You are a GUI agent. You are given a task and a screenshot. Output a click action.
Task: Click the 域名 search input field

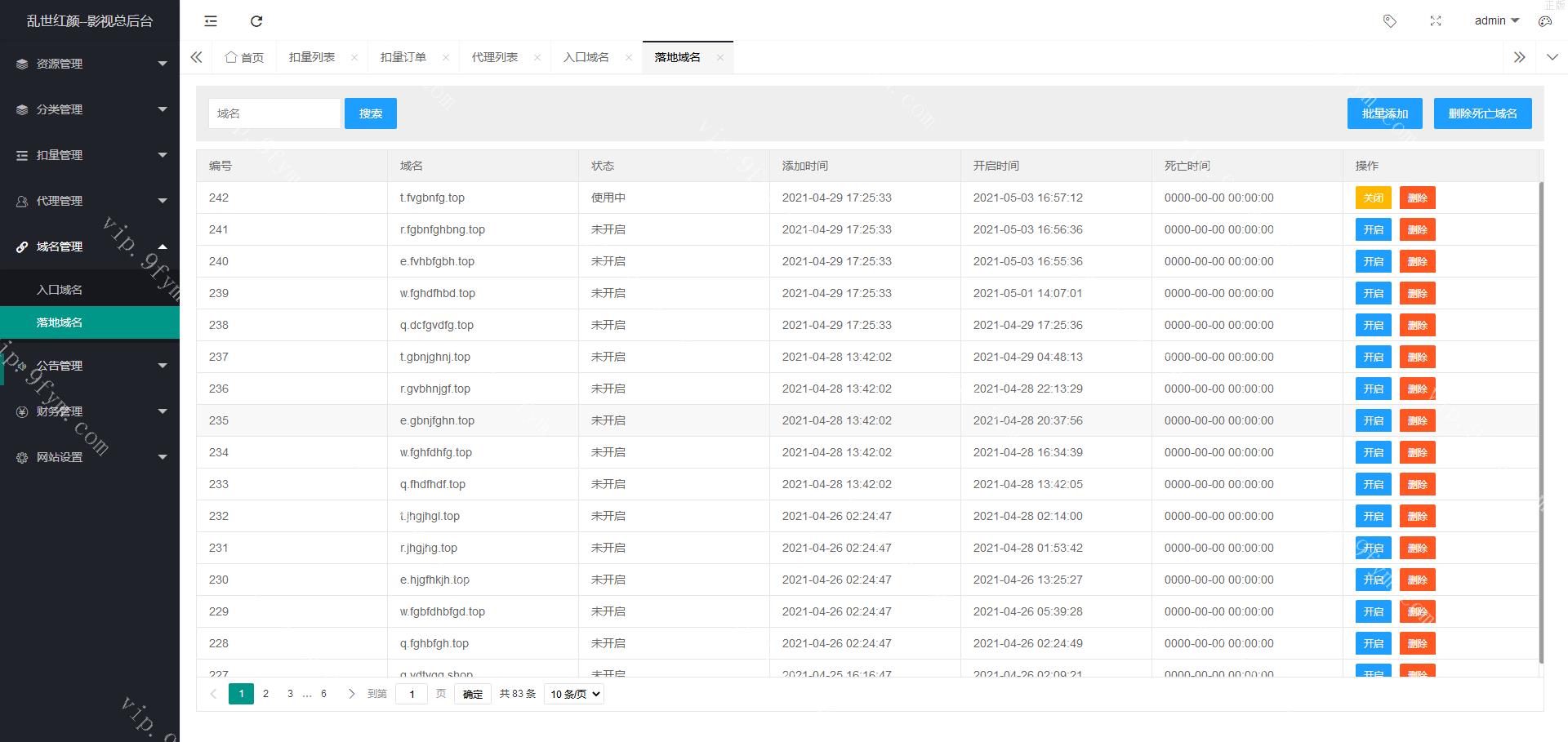click(x=274, y=113)
